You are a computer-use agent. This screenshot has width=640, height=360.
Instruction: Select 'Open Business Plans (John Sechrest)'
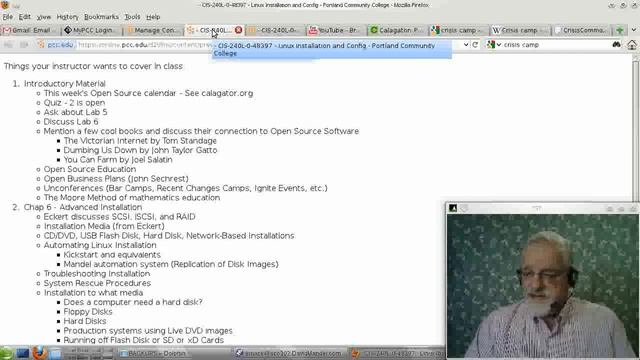click(x=116, y=179)
